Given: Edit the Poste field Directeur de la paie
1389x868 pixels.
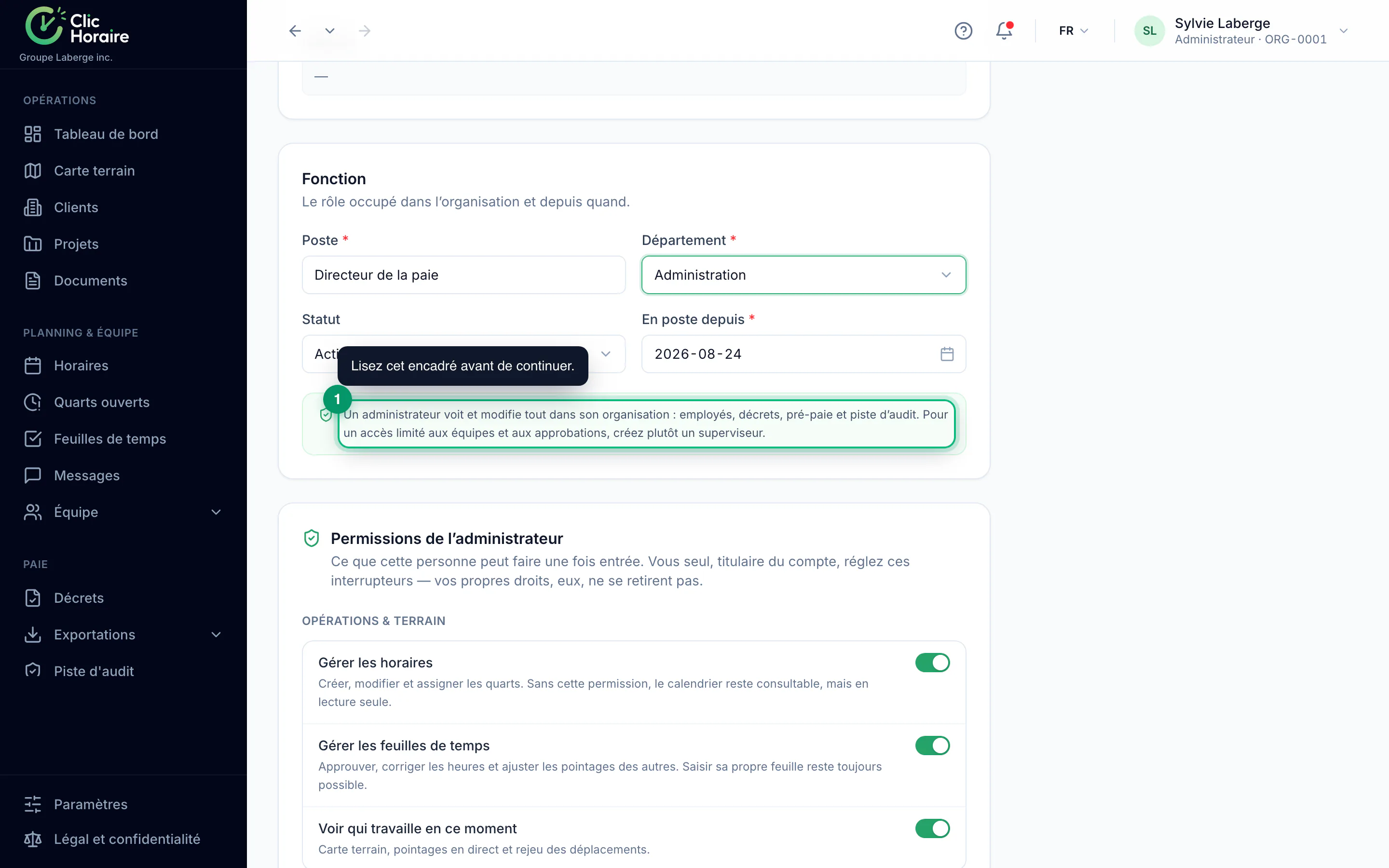Looking at the screenshot, I should coord(464,275).
